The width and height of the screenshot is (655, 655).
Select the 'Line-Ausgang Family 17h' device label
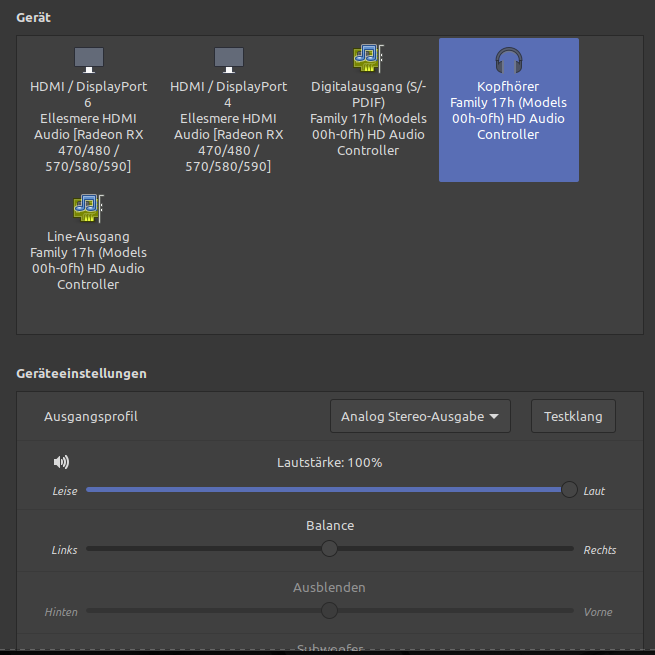(x=88, y=244)
